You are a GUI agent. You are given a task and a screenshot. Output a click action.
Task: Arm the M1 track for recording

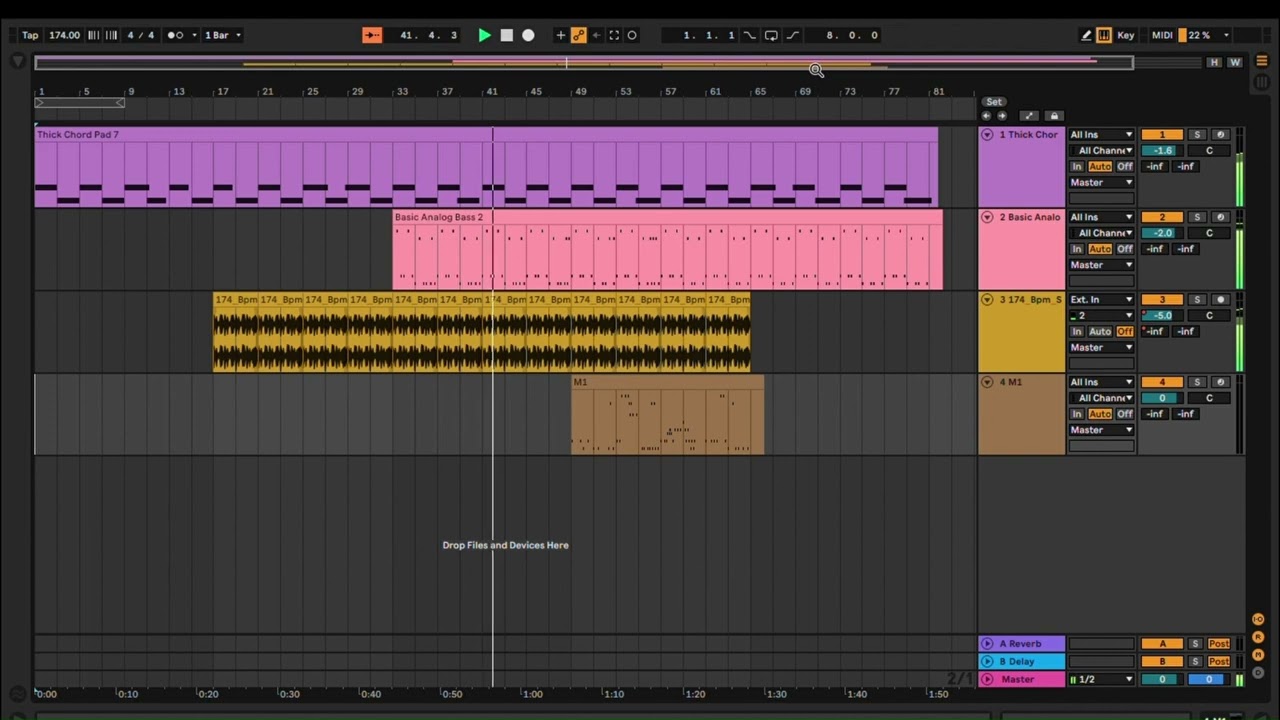(x=1220, y=382)
